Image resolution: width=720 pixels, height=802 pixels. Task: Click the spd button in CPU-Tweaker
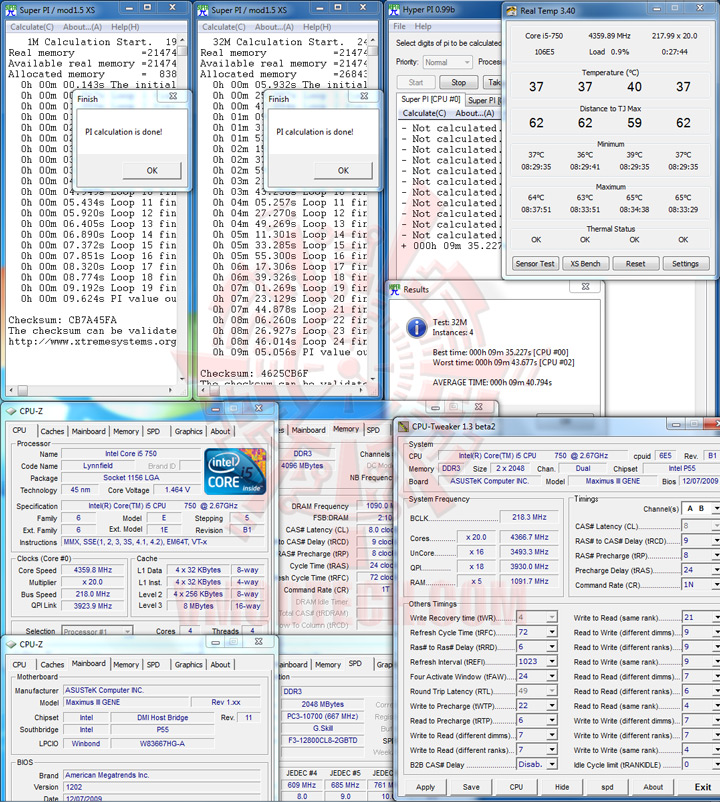pos(608,787)
